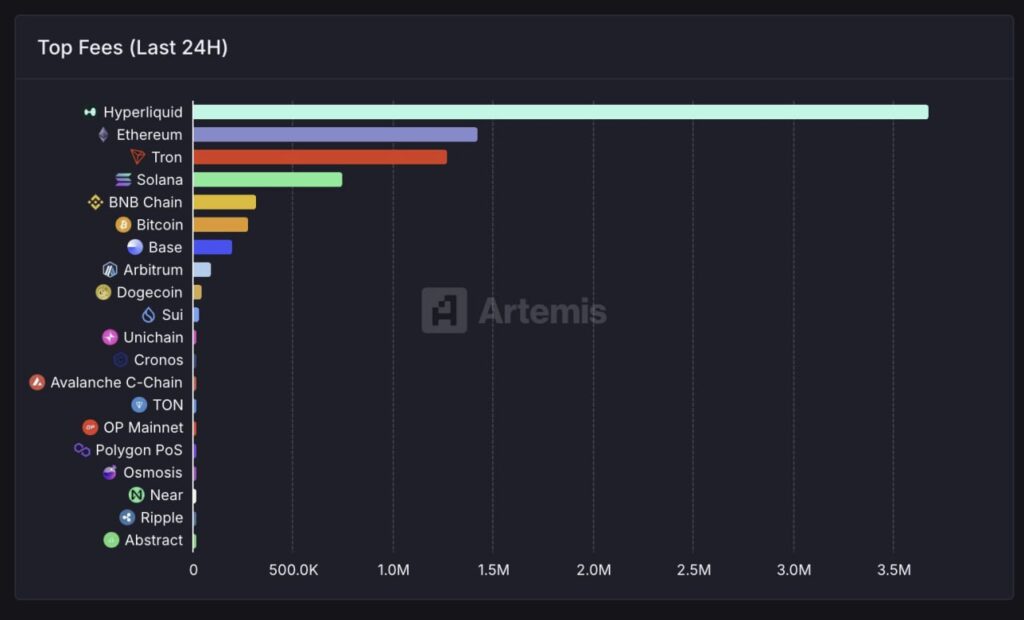Click the Solana logo icon
The width and height of the screenshot is (1024, 620).
pyautogui.click(x=123, y=180)
